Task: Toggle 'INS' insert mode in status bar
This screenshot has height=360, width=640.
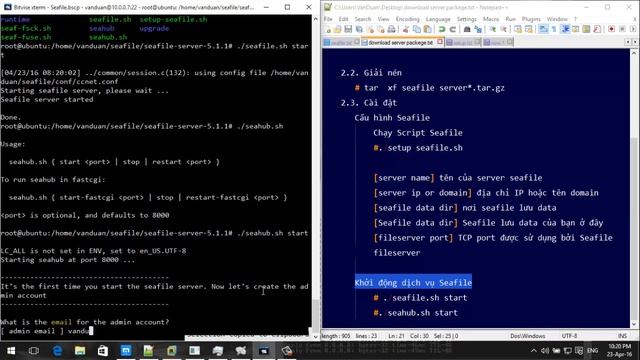Action: click(x=622, y=336)
